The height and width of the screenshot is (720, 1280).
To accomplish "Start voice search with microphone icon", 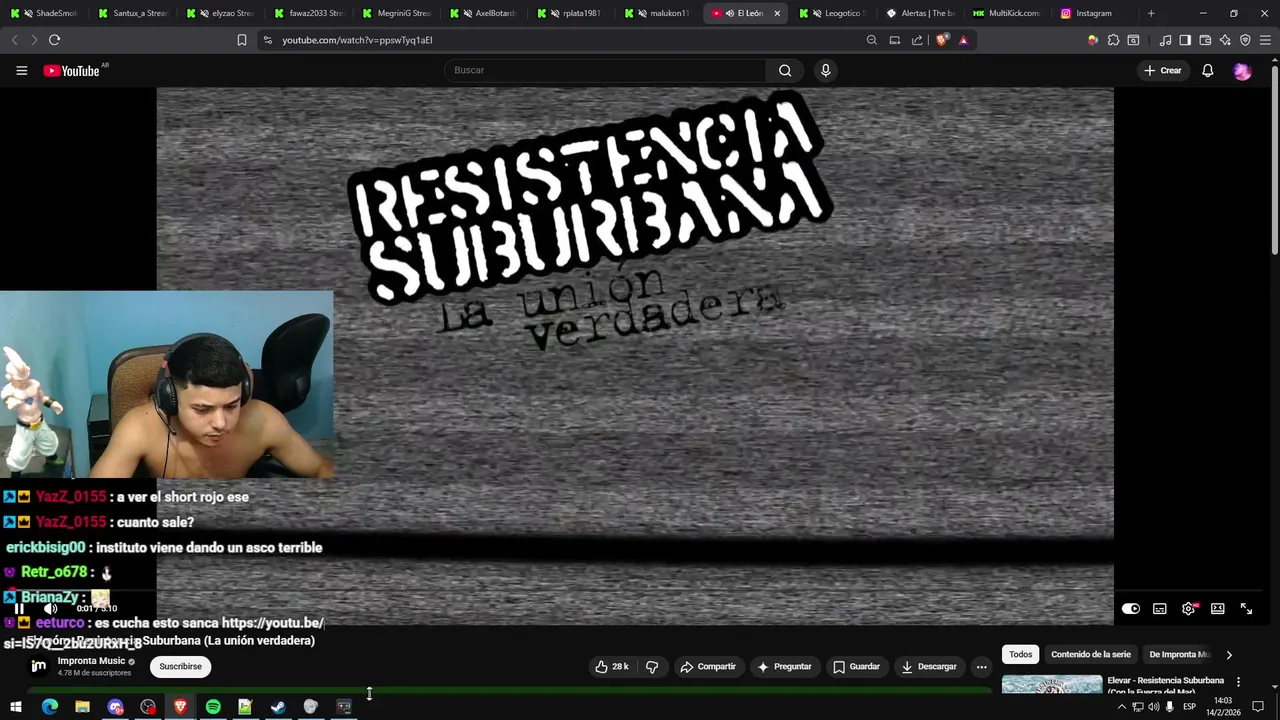I will (x=825, y=70).
